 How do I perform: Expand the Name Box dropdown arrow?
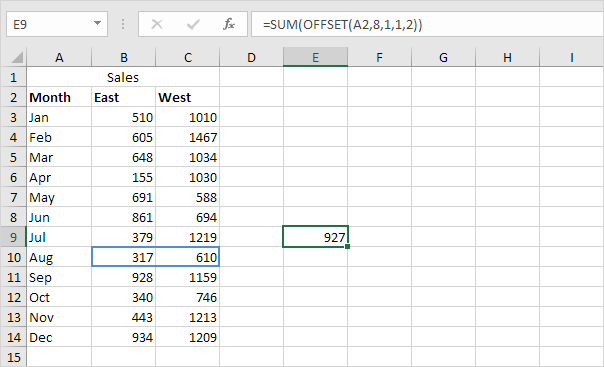[97, 23]
